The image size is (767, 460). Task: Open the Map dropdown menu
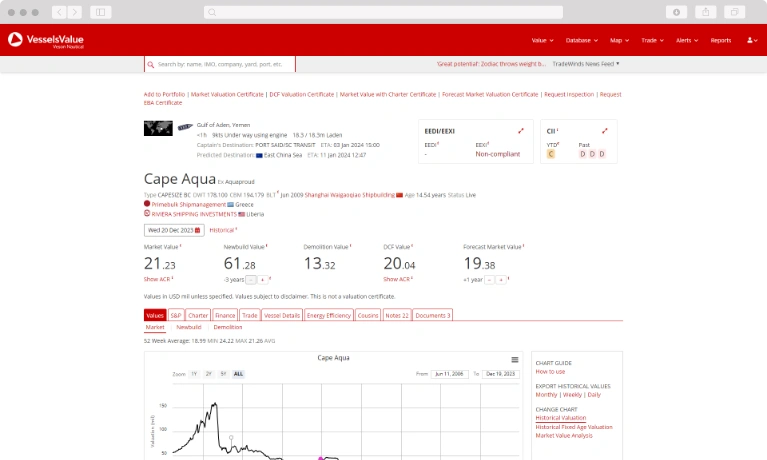click(619, 40)
